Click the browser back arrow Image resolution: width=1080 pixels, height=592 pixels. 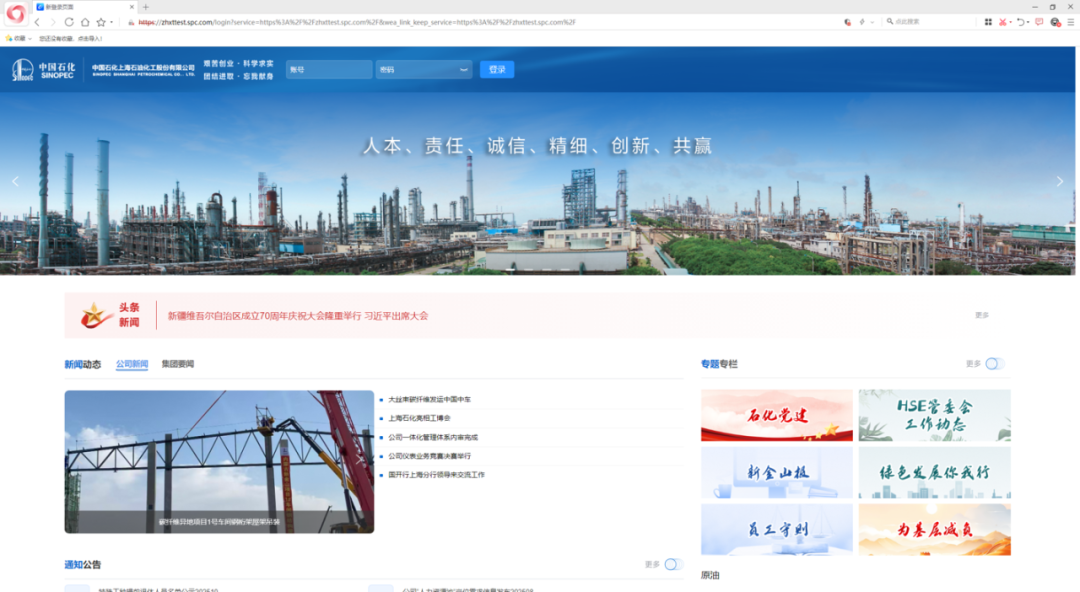(38, 22)
